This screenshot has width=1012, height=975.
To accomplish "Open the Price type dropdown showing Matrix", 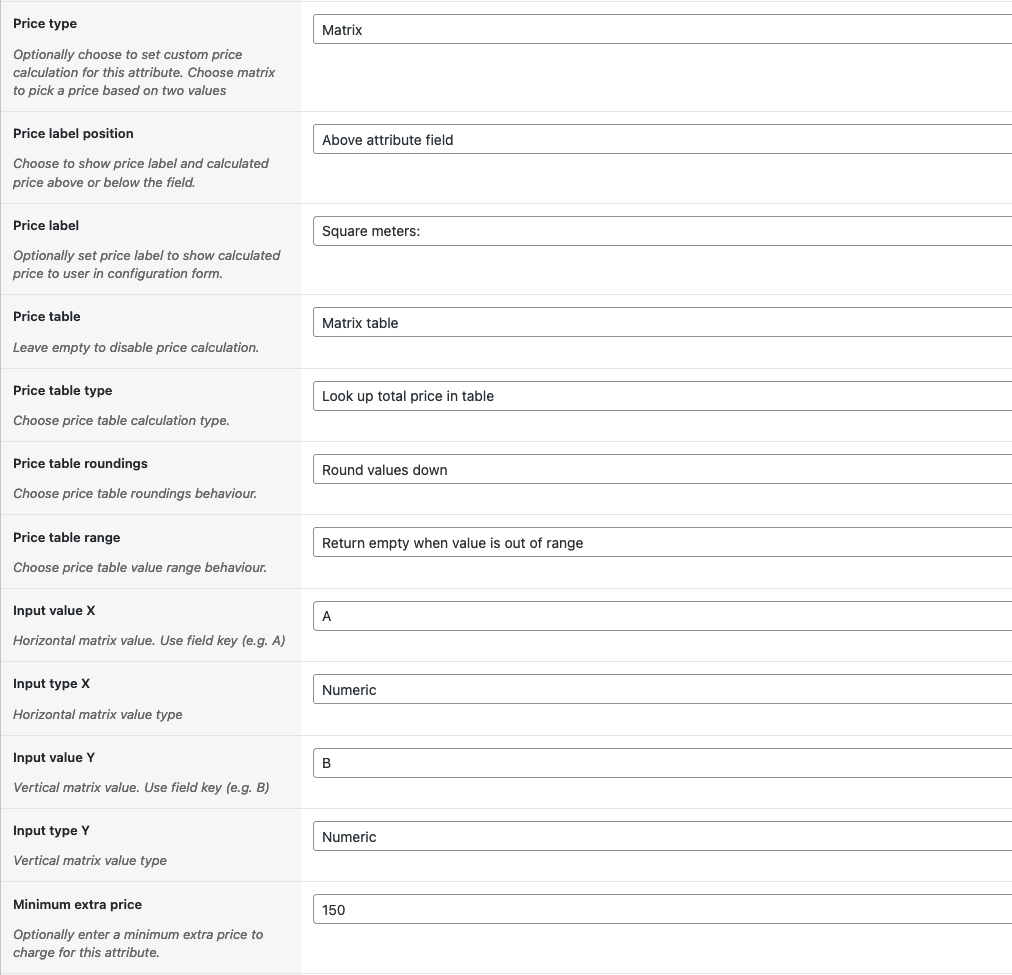I will pos(662,30).
